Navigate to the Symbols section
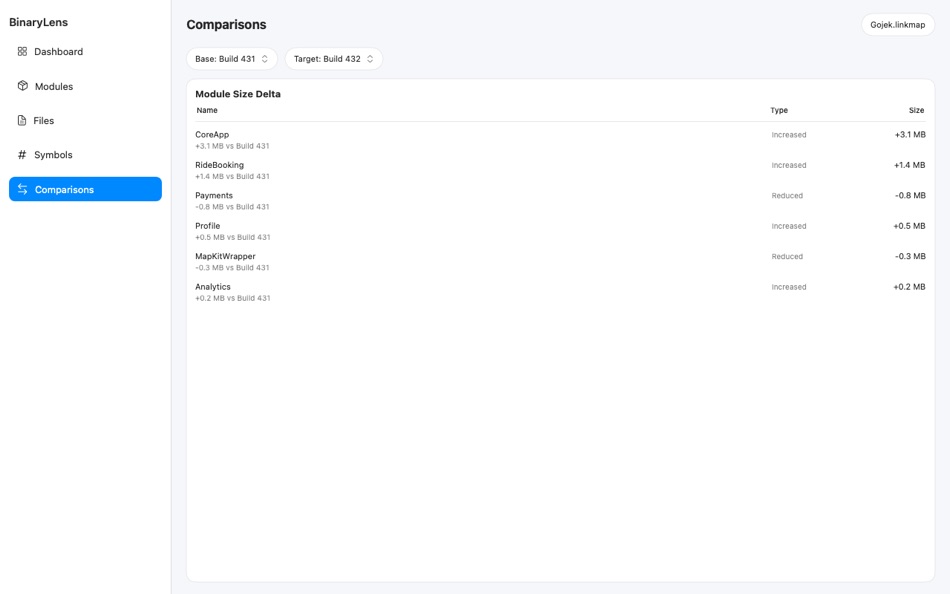 tap(50, 154)
